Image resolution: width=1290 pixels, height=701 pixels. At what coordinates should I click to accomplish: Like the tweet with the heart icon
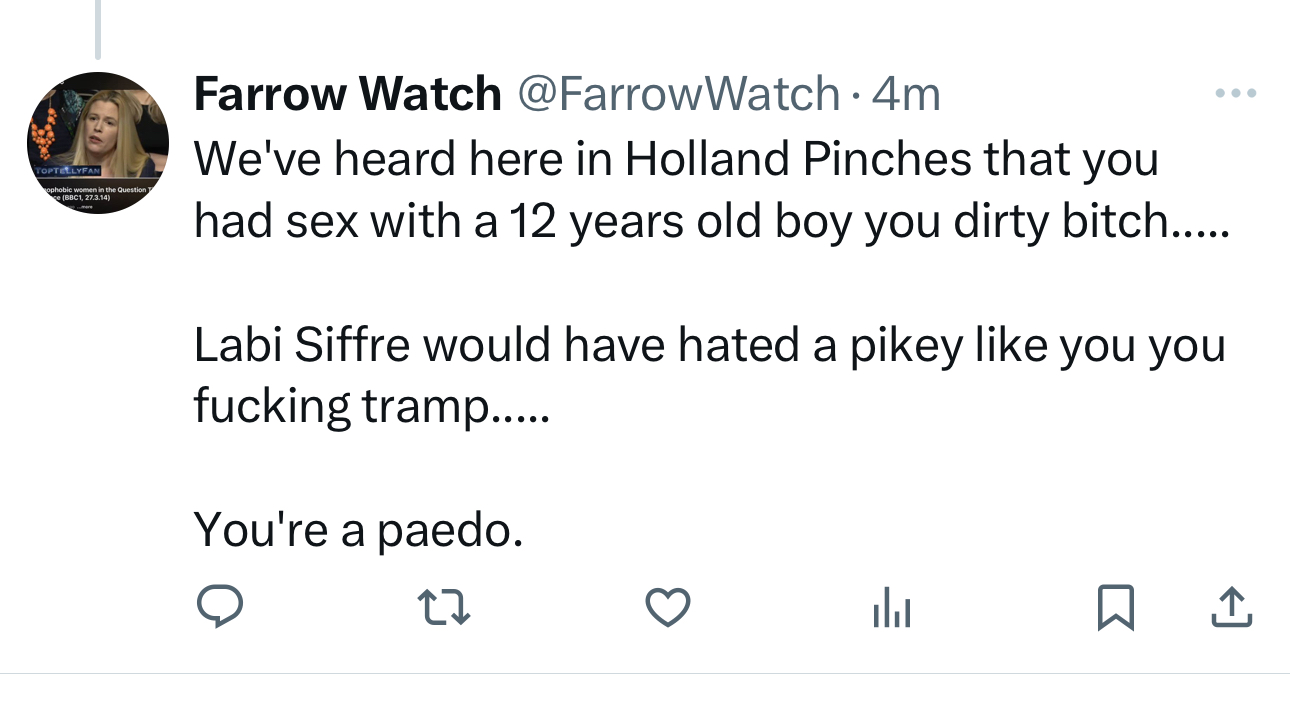(x=667, y=607)
